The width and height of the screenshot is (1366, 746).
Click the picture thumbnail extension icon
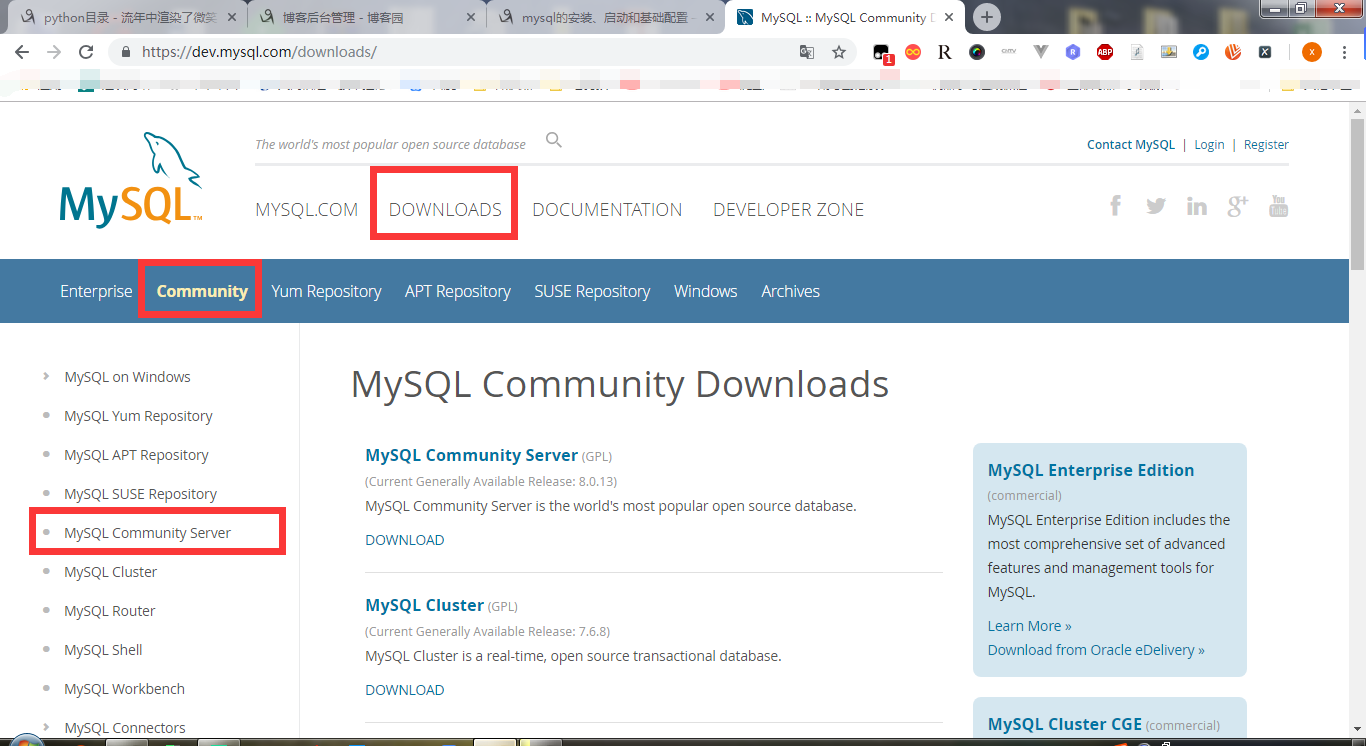coord(1169,52)
